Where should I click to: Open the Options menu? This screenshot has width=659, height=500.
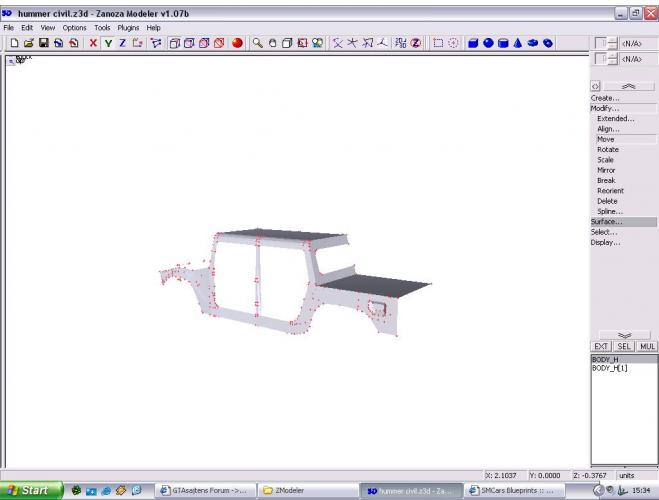pos(75,28)
